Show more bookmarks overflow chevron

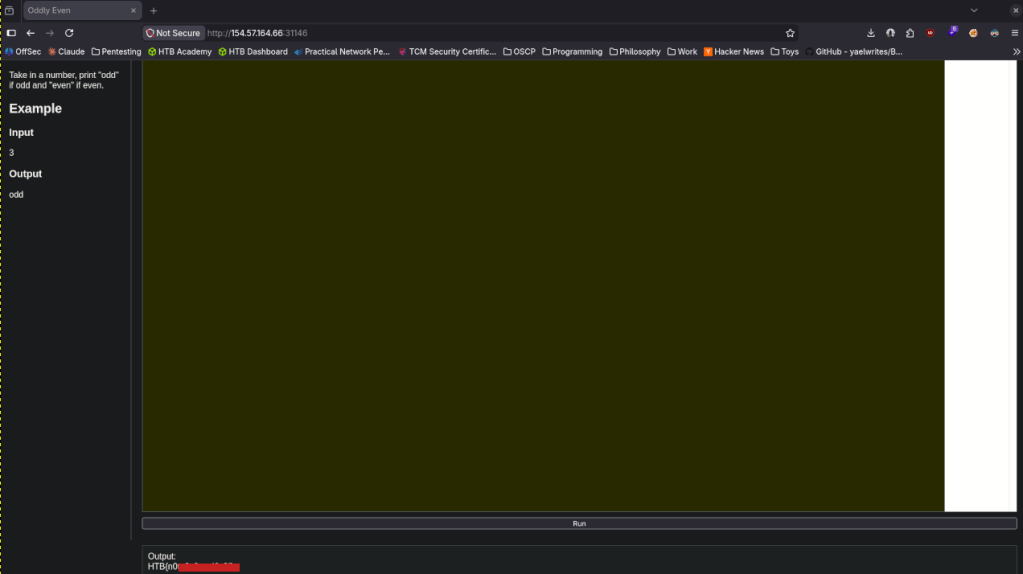tap(1016, 52)
